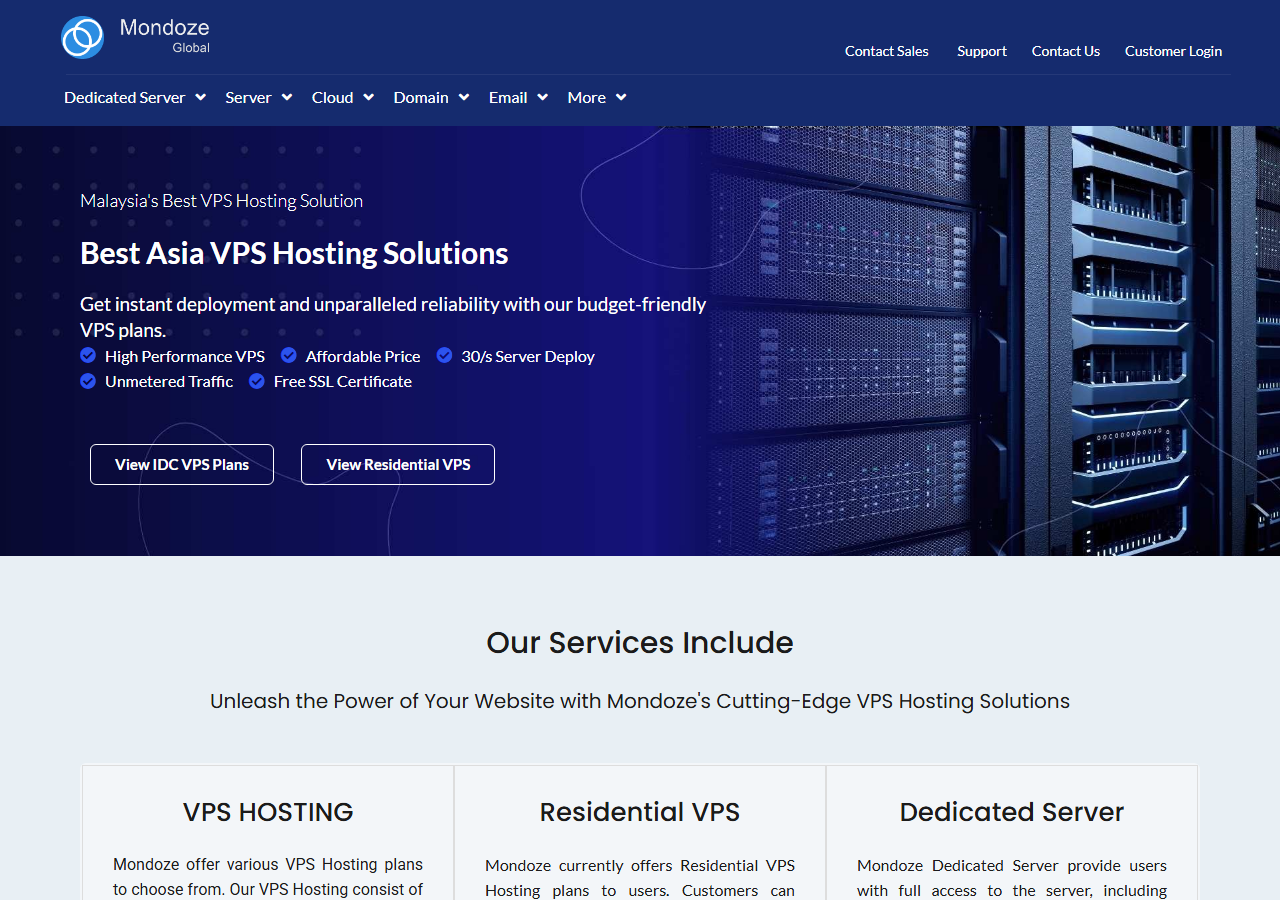Image resolution: width=1280 pixels, height=900 pixels.
Task: Select the Dedicated Server card heading
Action: [1012, 812]
